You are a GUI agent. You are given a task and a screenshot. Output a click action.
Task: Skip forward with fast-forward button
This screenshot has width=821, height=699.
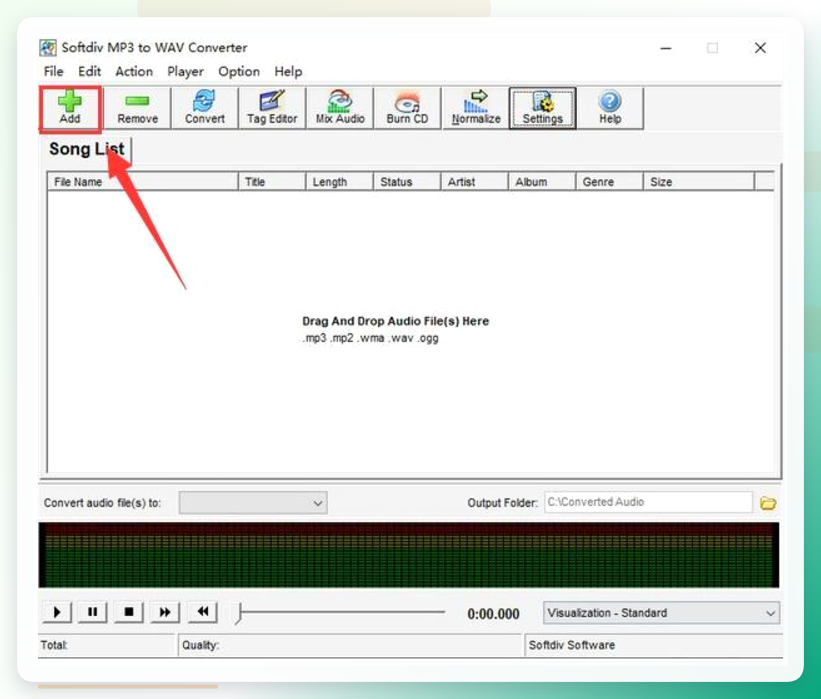tap(165, 612)
